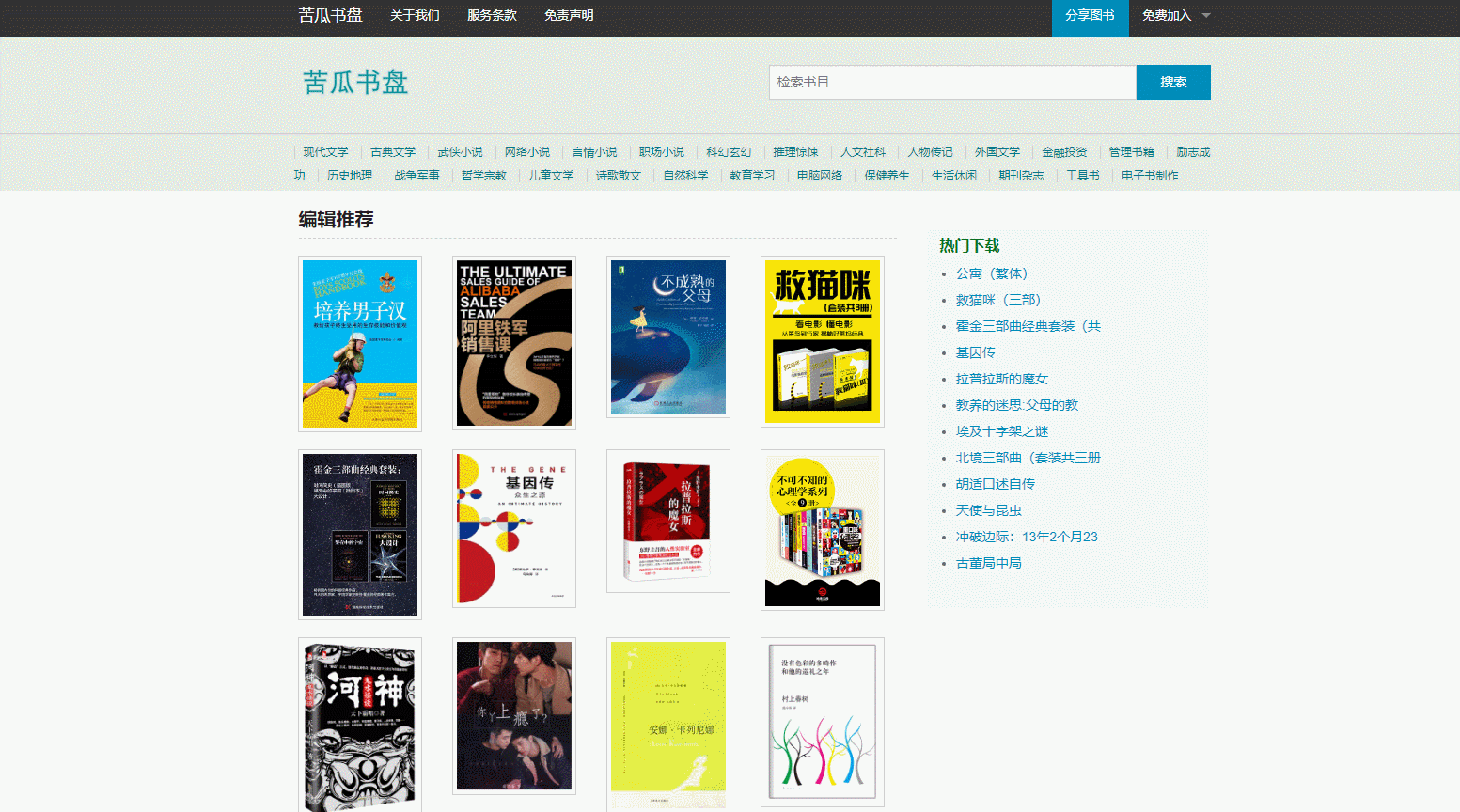Open 天使与昆虫 hot download link

pos(989,510)
